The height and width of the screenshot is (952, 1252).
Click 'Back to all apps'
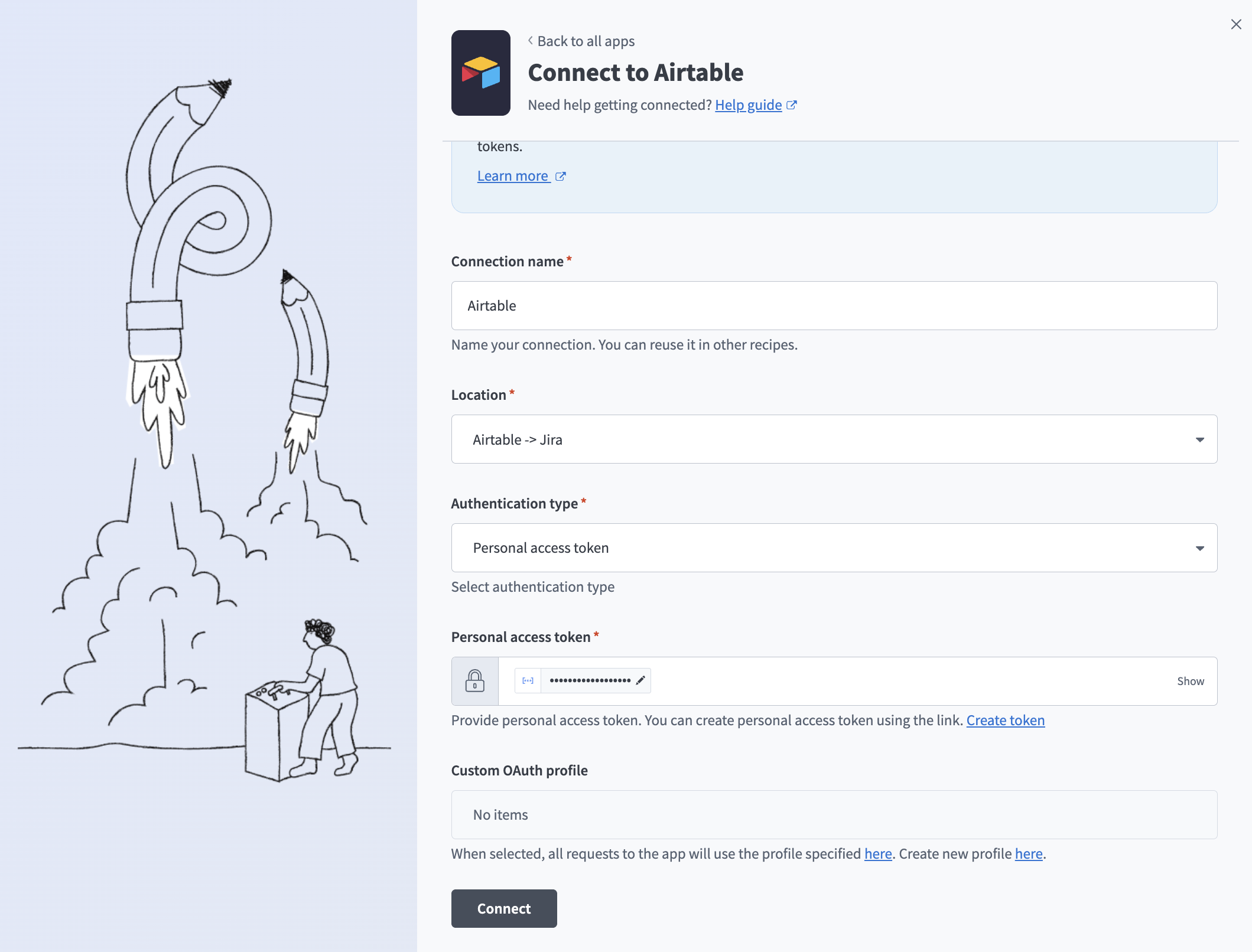[x=586, y=41]
